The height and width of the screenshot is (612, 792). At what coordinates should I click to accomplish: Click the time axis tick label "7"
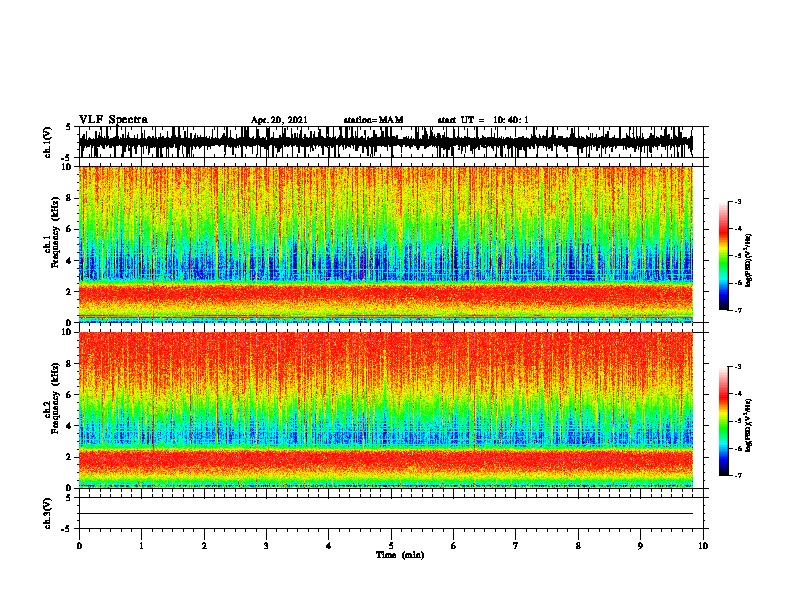[x=516, y=546]
